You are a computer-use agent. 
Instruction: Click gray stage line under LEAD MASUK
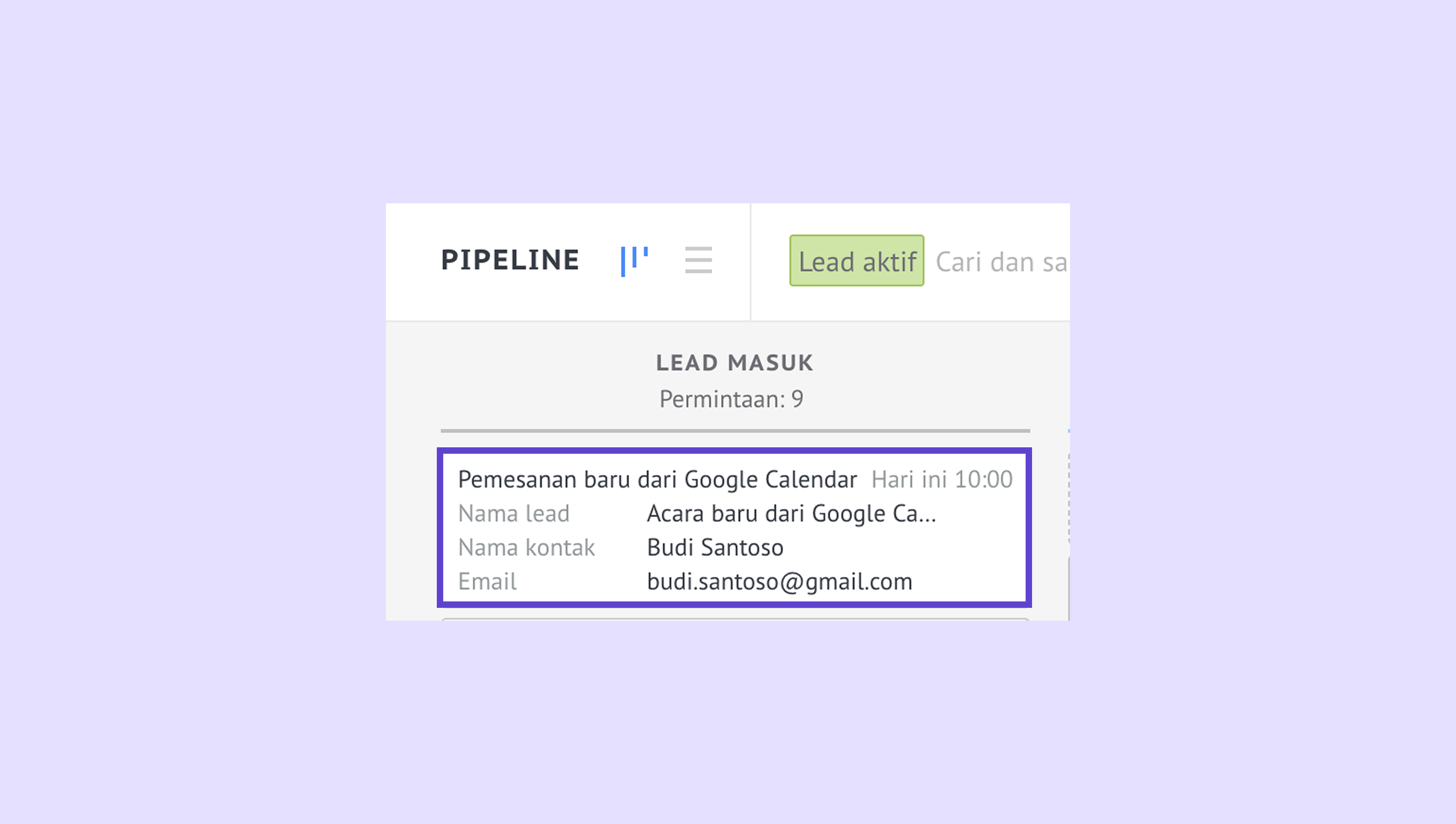pyautogui.click(x=735, y=431)
